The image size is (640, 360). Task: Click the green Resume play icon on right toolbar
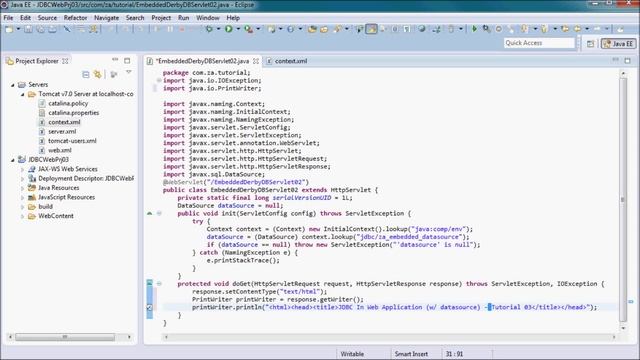(x=474, y=29)
